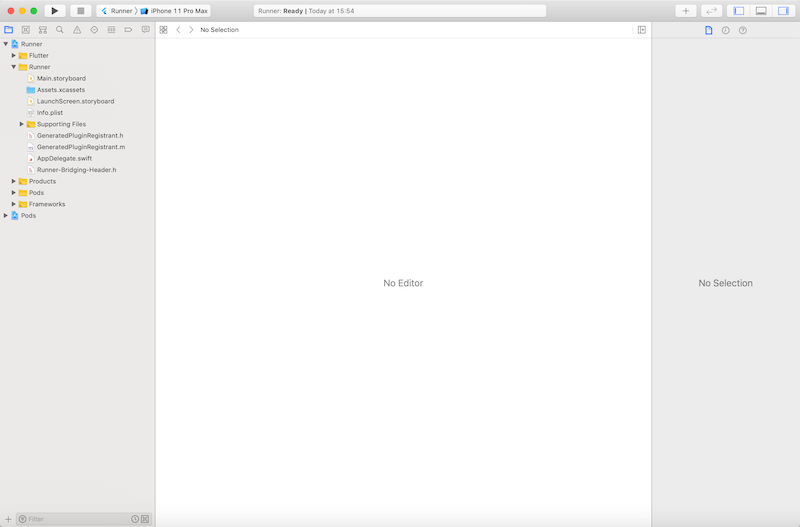Open the Runner scheme selector

pos(117,11)
